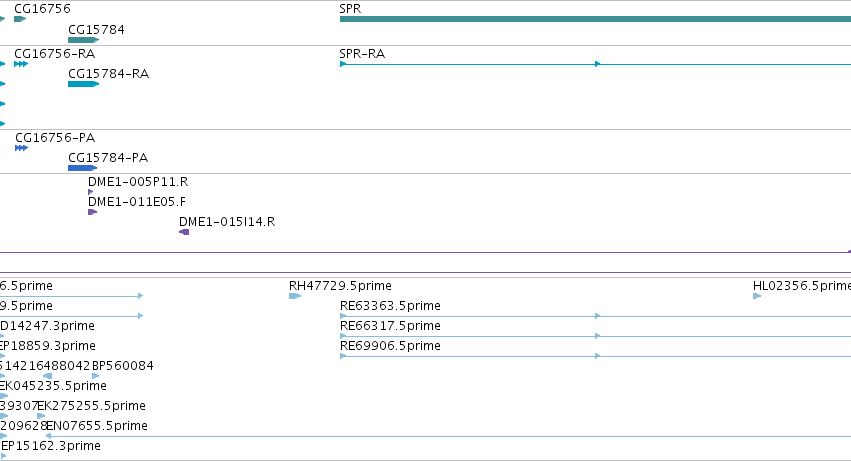Image resolution: width=851 pixels, height=461 pixels.
Task: Select the CG16756-RA triple arrow glyph
Action: click(x=21, y=64)
